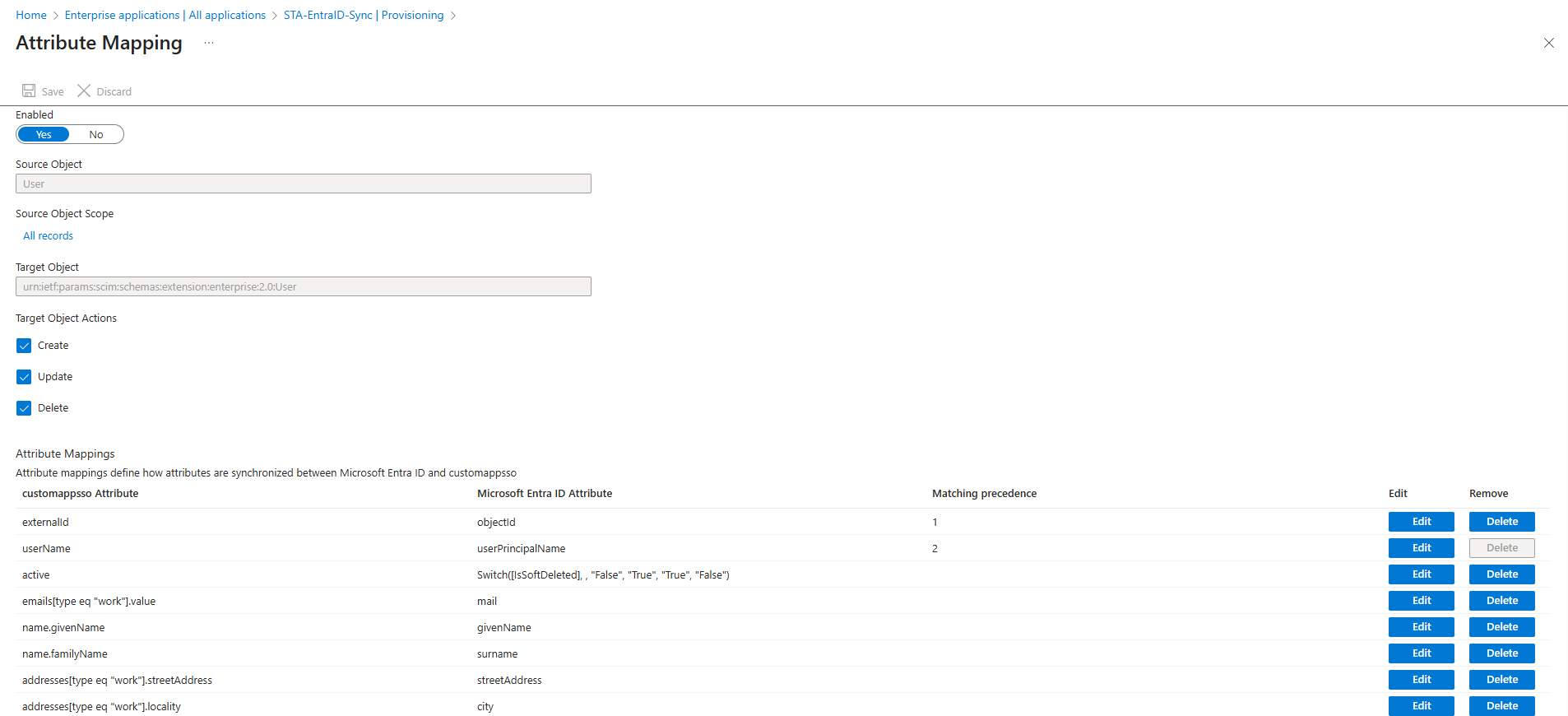Open the All records scope link

tap(48, 236)
